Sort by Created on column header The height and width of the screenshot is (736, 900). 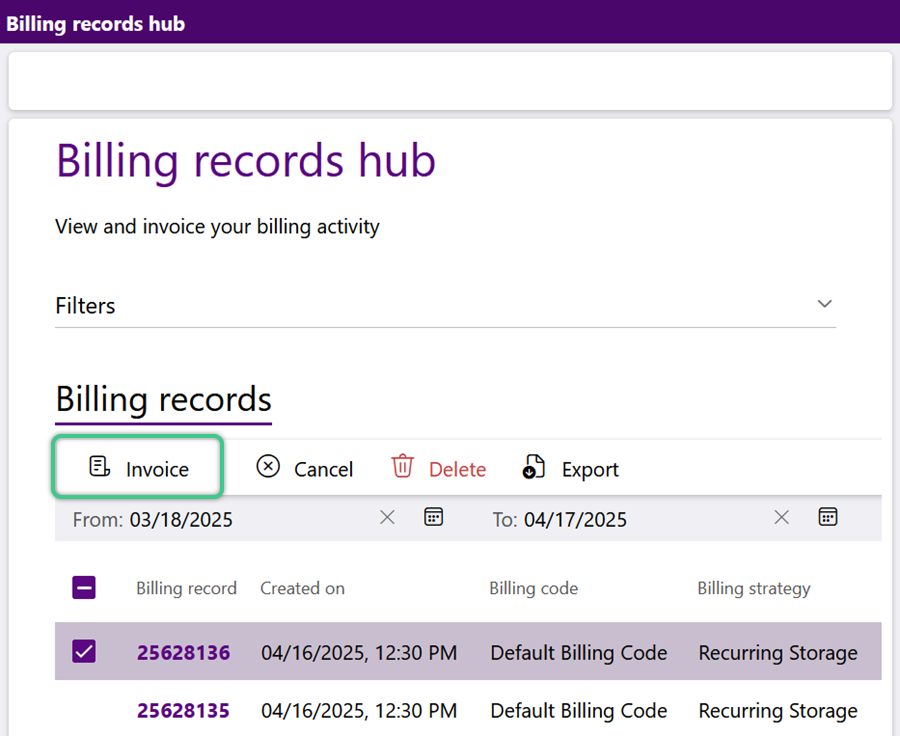[x=302, y=588]
